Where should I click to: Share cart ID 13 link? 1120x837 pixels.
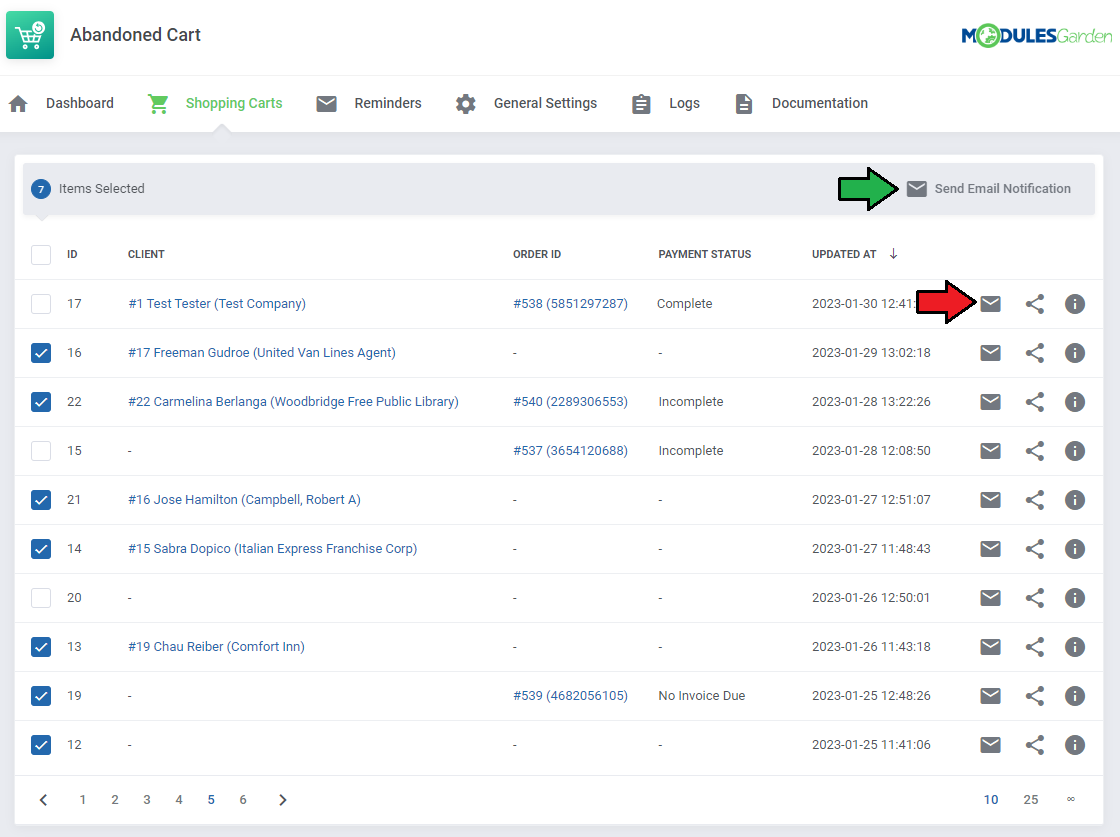pos(1035,647)
